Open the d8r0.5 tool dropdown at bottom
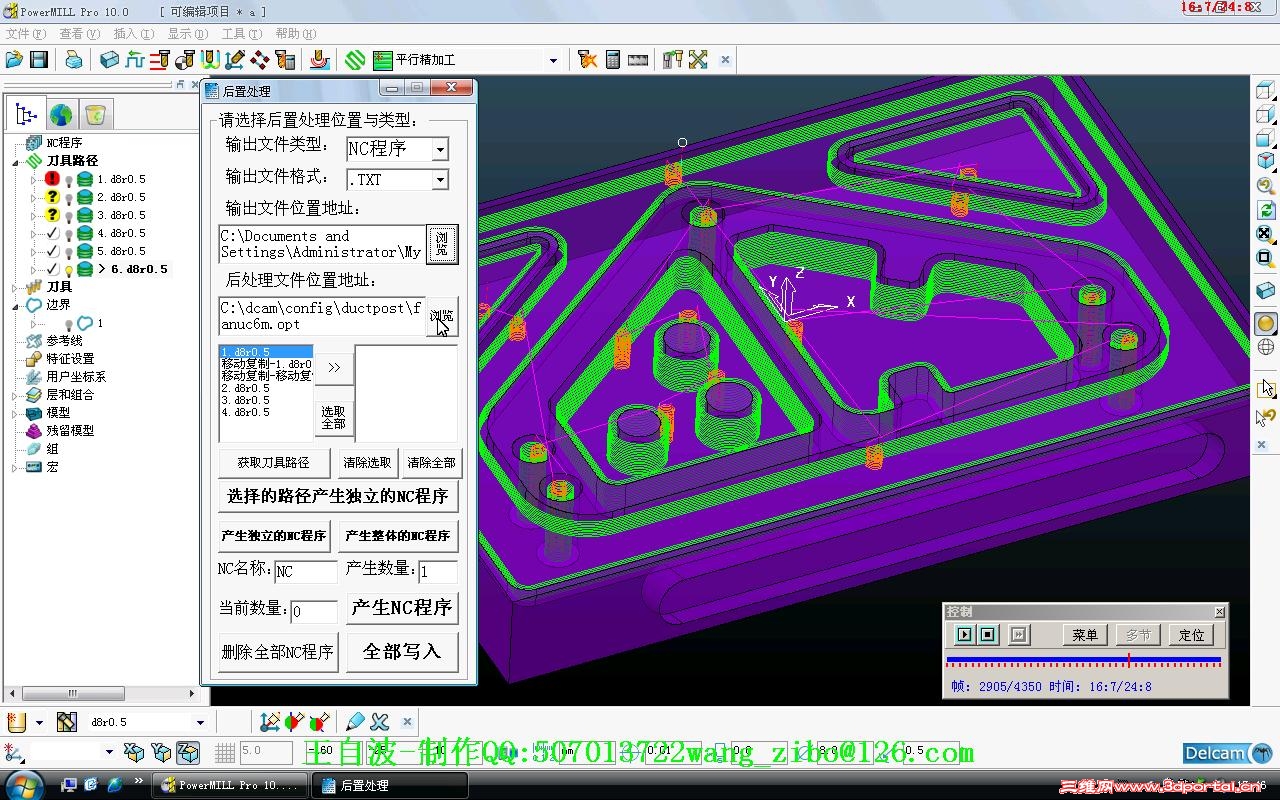The height and width of the screenshot is (800, 1280). 200,722
